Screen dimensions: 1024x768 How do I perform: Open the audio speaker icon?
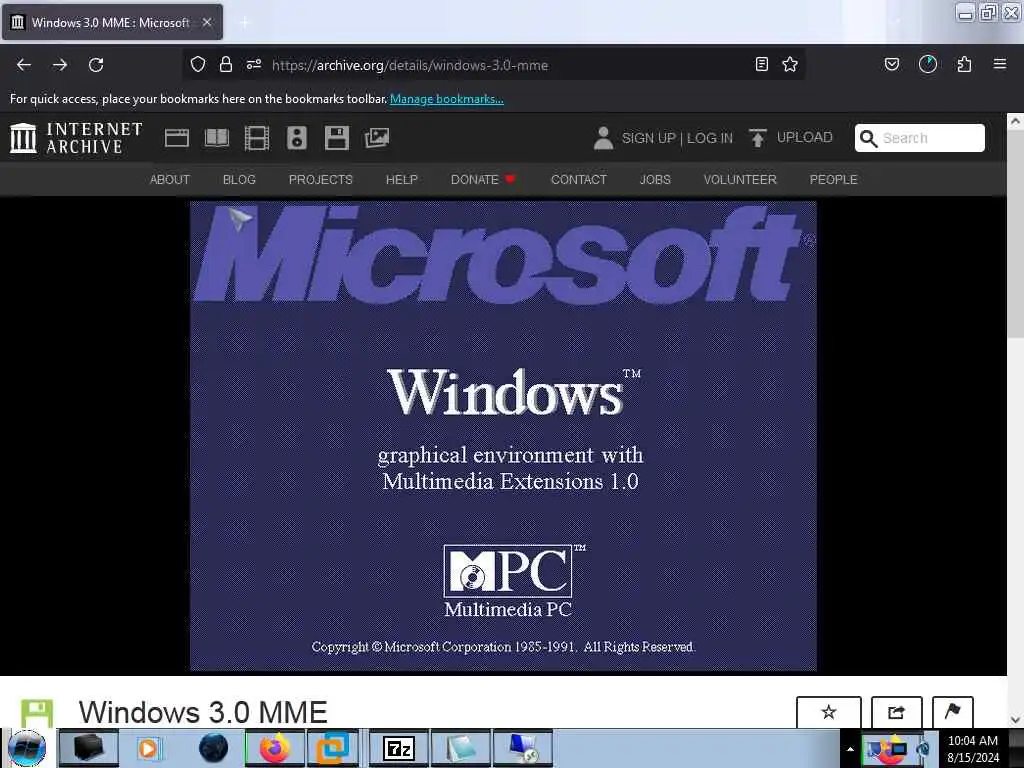(296, 138)
